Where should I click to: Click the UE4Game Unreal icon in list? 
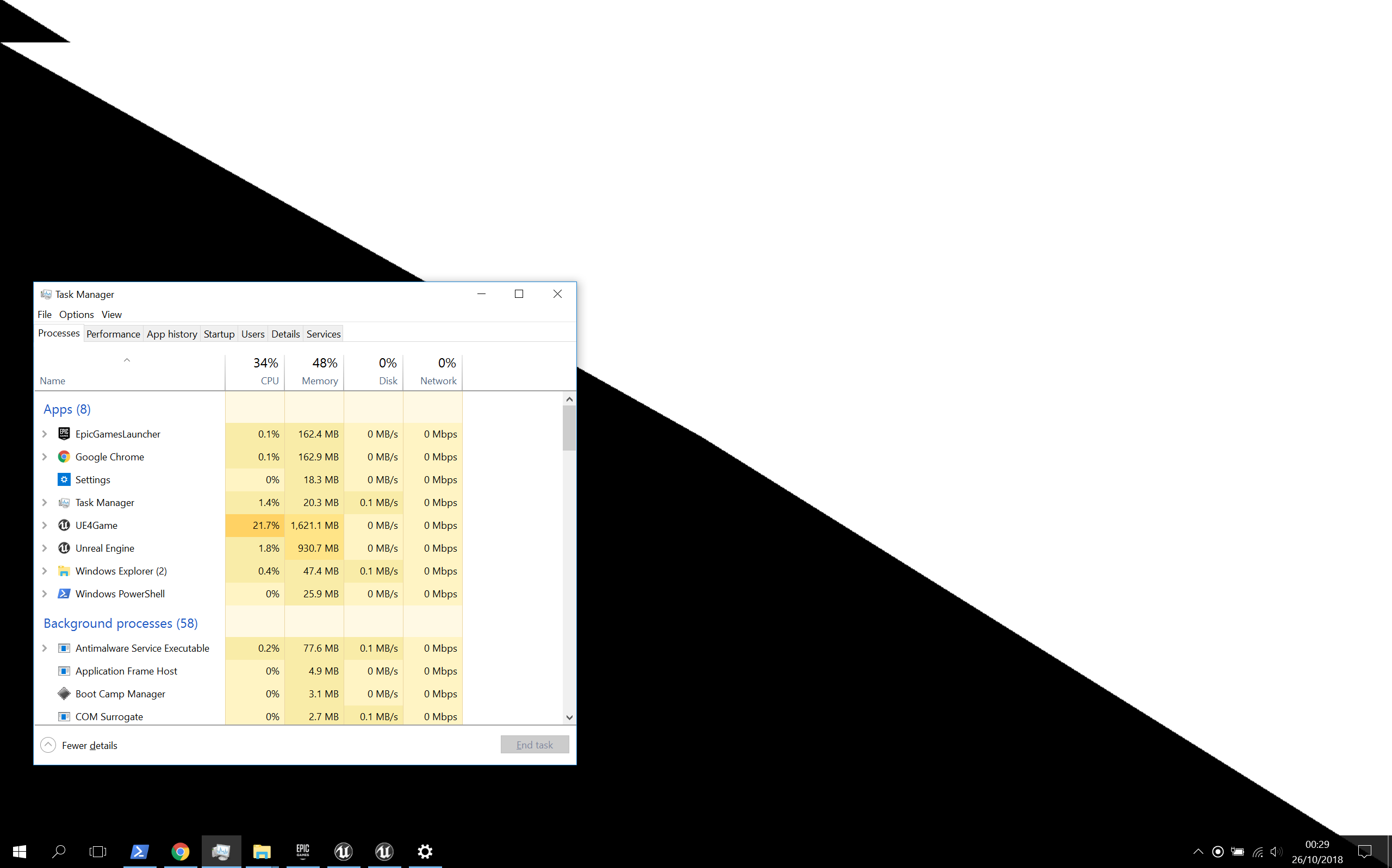64,525
